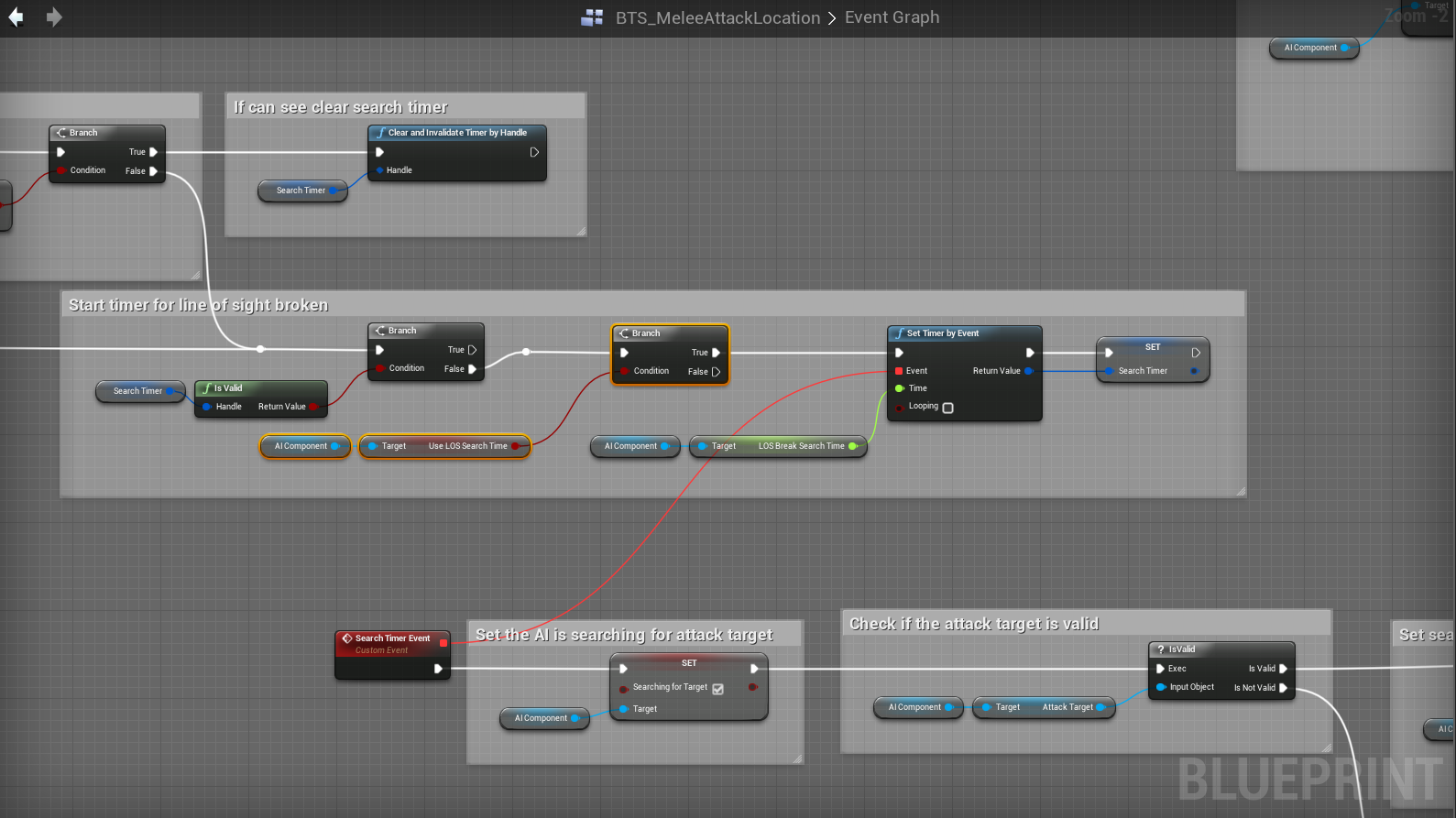Click the Set Timer by Event red Event pin
The image size is (1456, 818).
[899, 371]
